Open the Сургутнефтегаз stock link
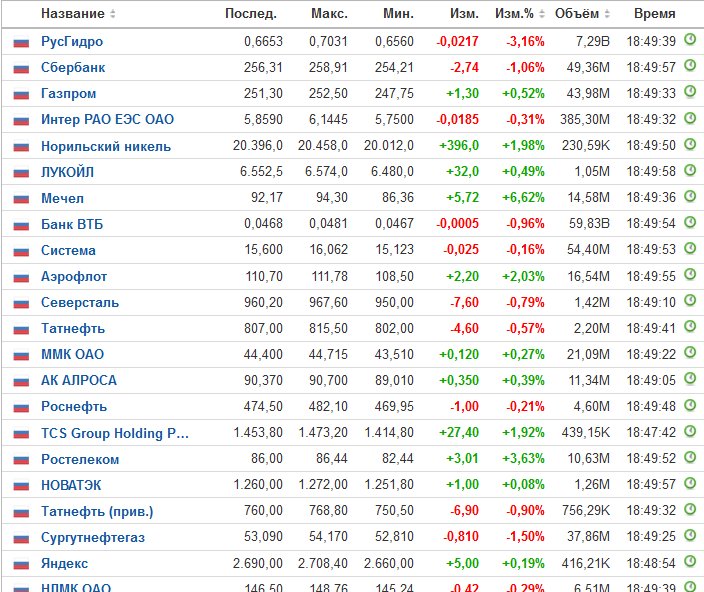This screenshot has width=704, height=592. (x=93, y=538)
